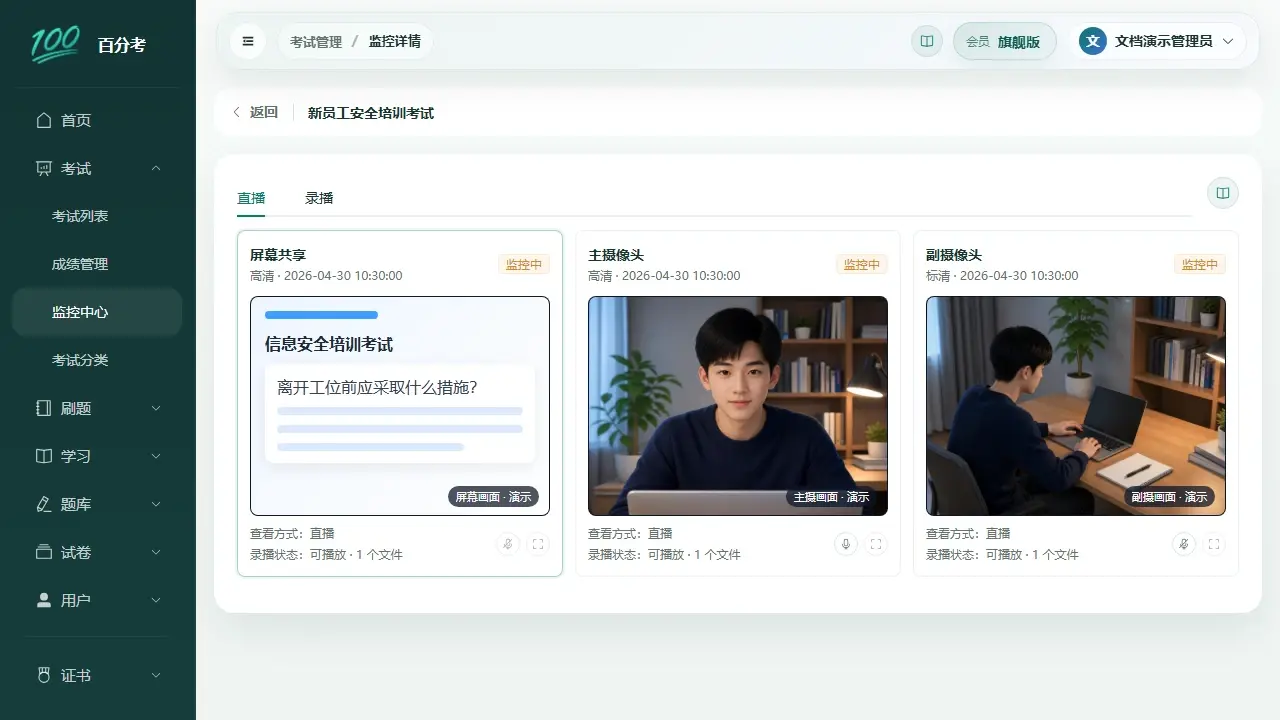This screenshot has width=1280, height=720.
Task: Click the 副摄画面 · 演示 overlay label
Action: [x=1169, y=496]
